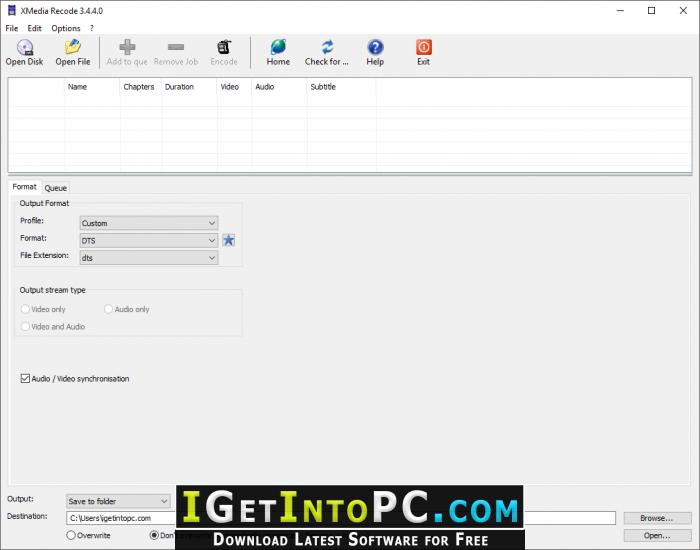
Task: Click the Open... button
Action: click(657, 535)
